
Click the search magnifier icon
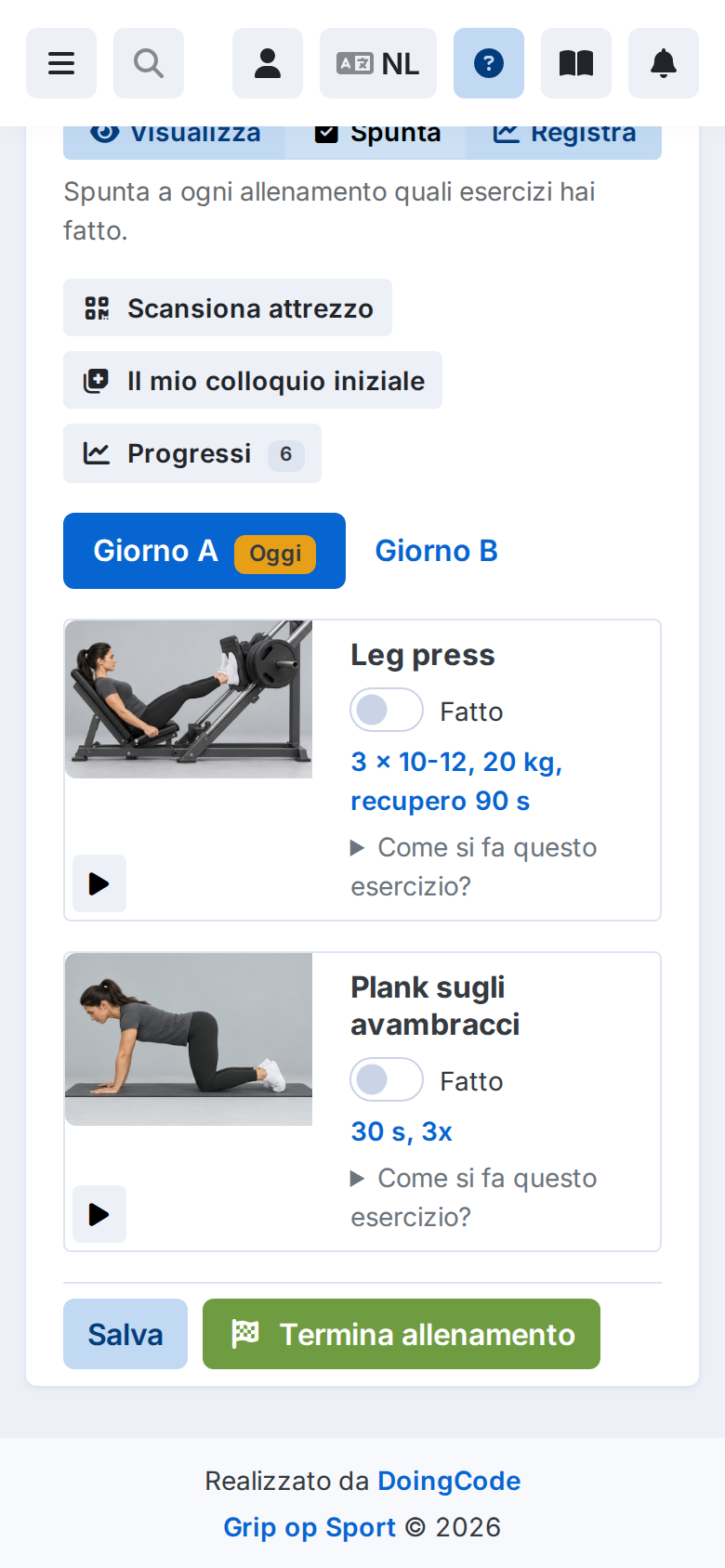click(149, 63)
